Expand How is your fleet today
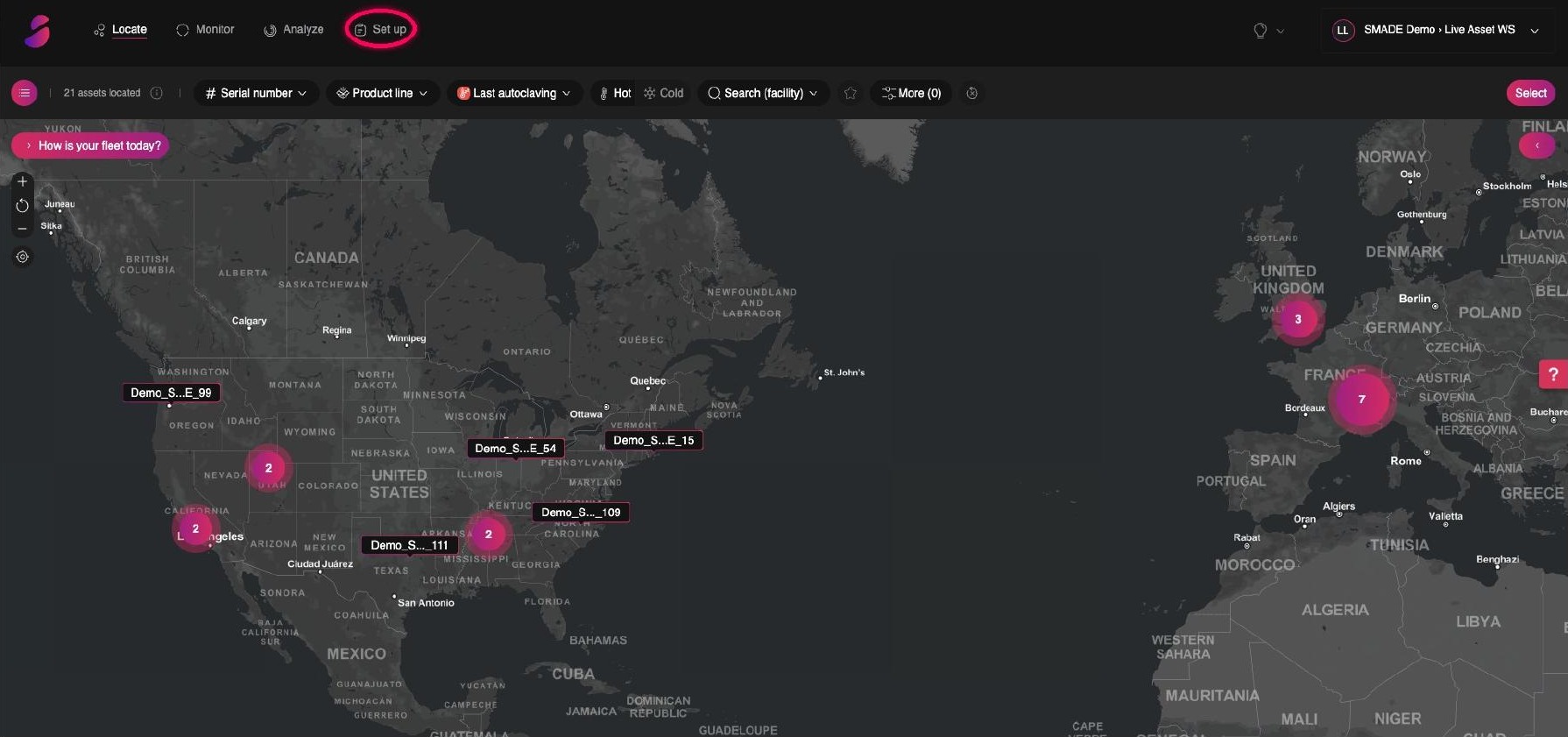Image resolution: width=1568 pixels, height=737 pixels. click(x=90, y=145)
